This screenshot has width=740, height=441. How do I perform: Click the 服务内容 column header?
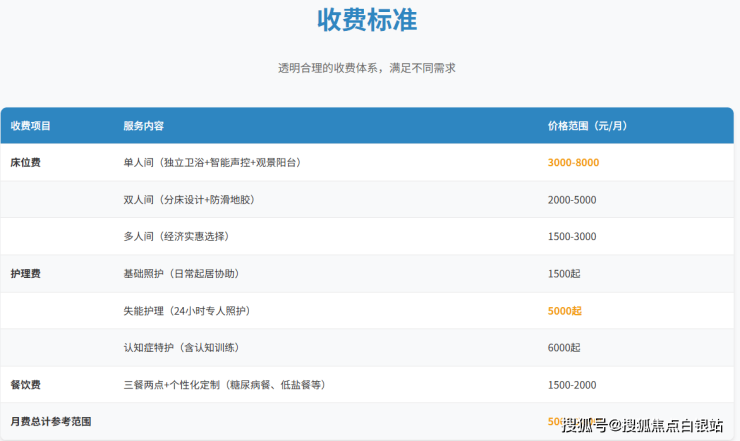[144, 126]
